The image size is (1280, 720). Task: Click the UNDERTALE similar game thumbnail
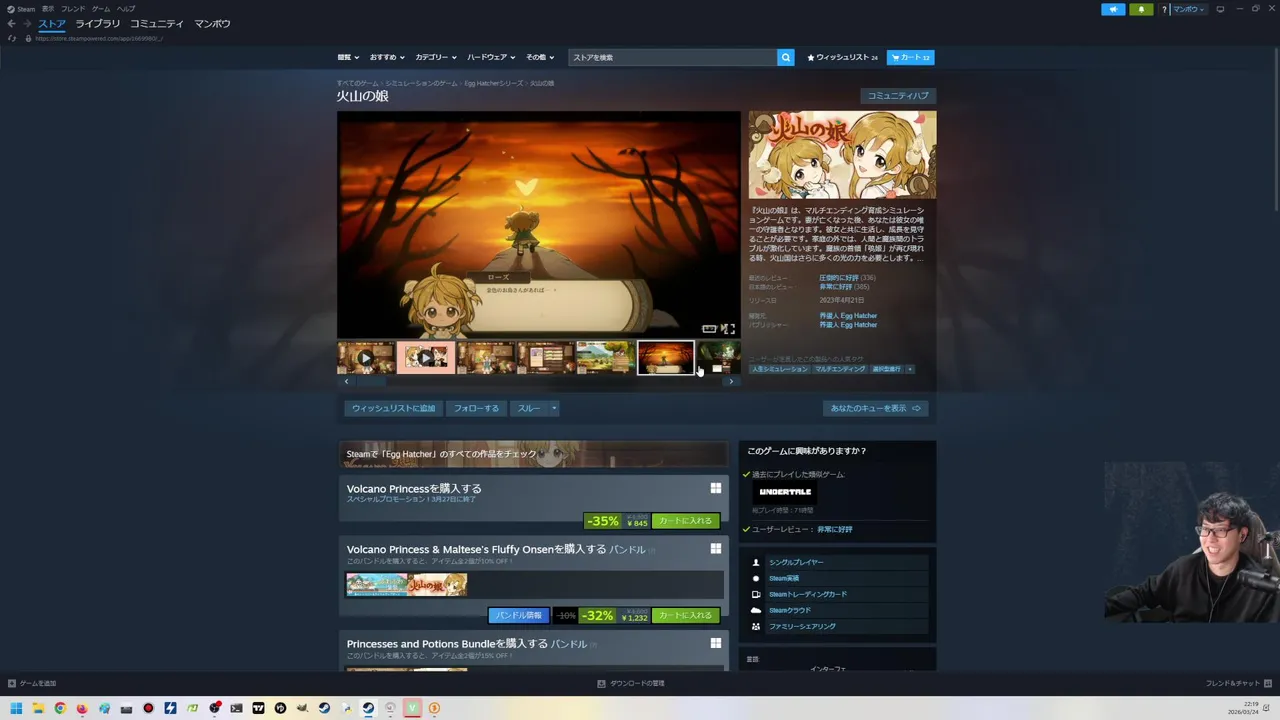click(785, 492)
